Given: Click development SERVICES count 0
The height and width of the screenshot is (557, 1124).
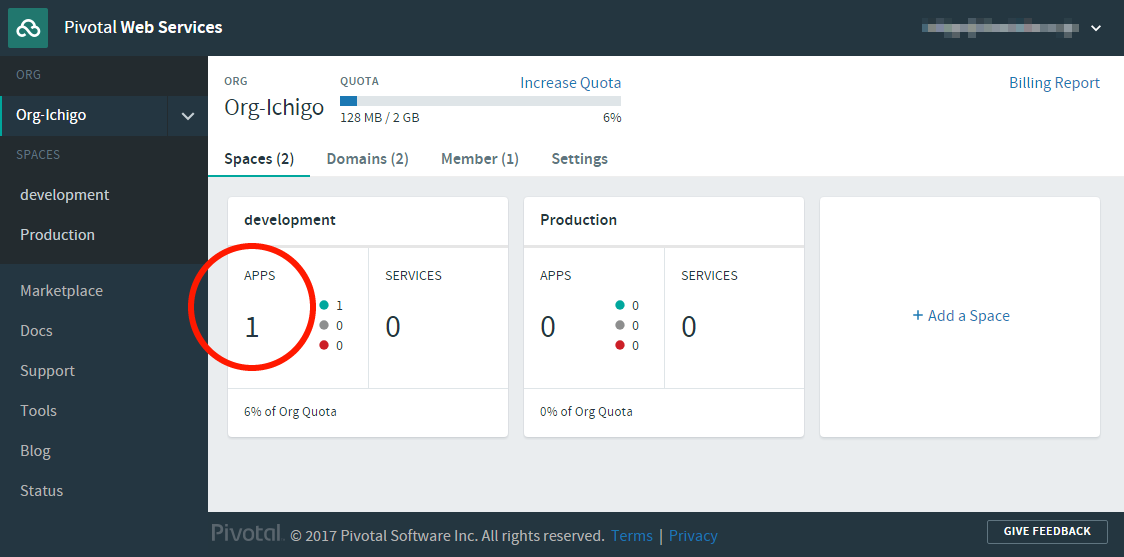Looking at the screenshot, I should [393, 327].
